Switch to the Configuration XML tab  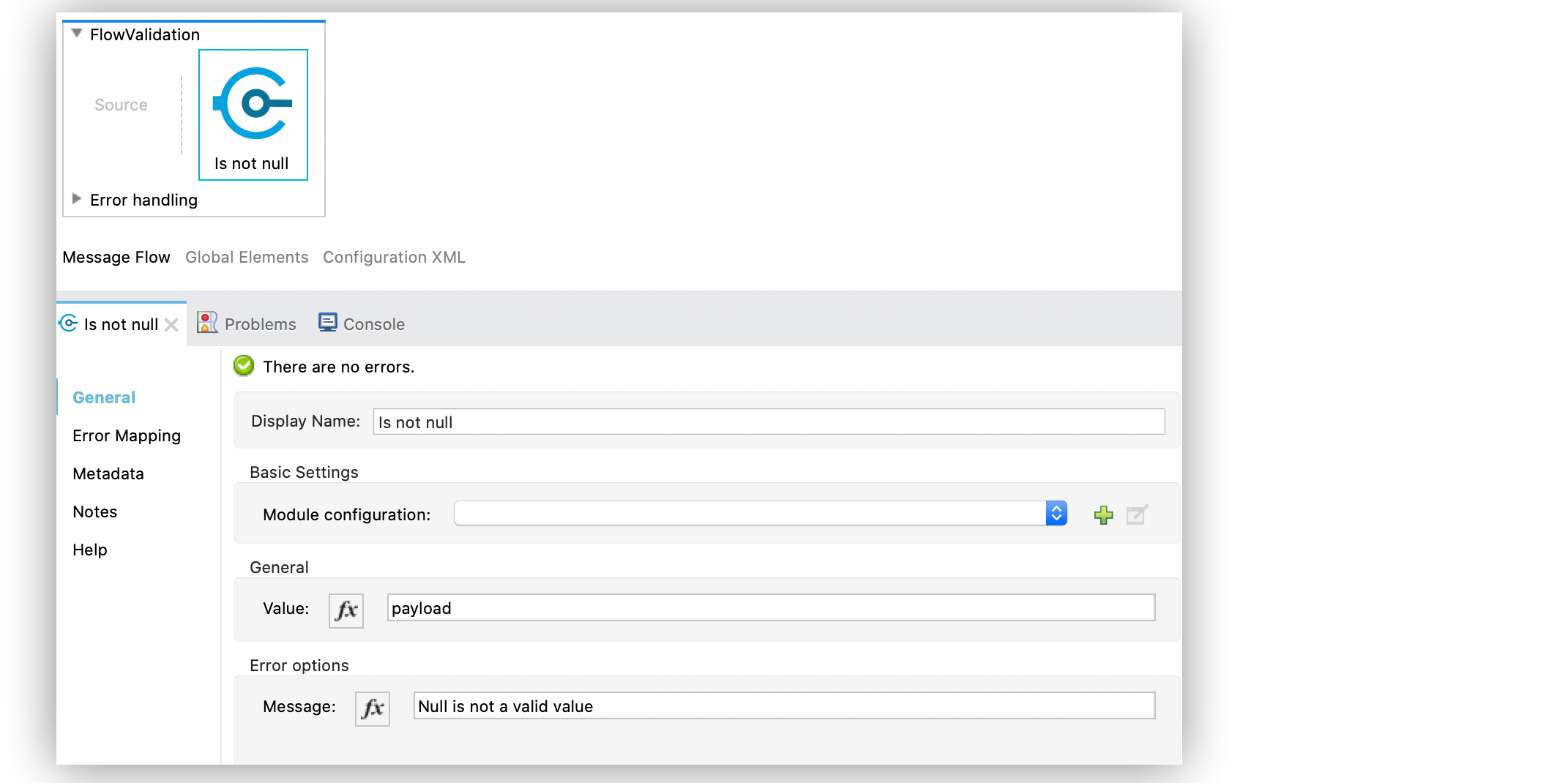point(394,257)
